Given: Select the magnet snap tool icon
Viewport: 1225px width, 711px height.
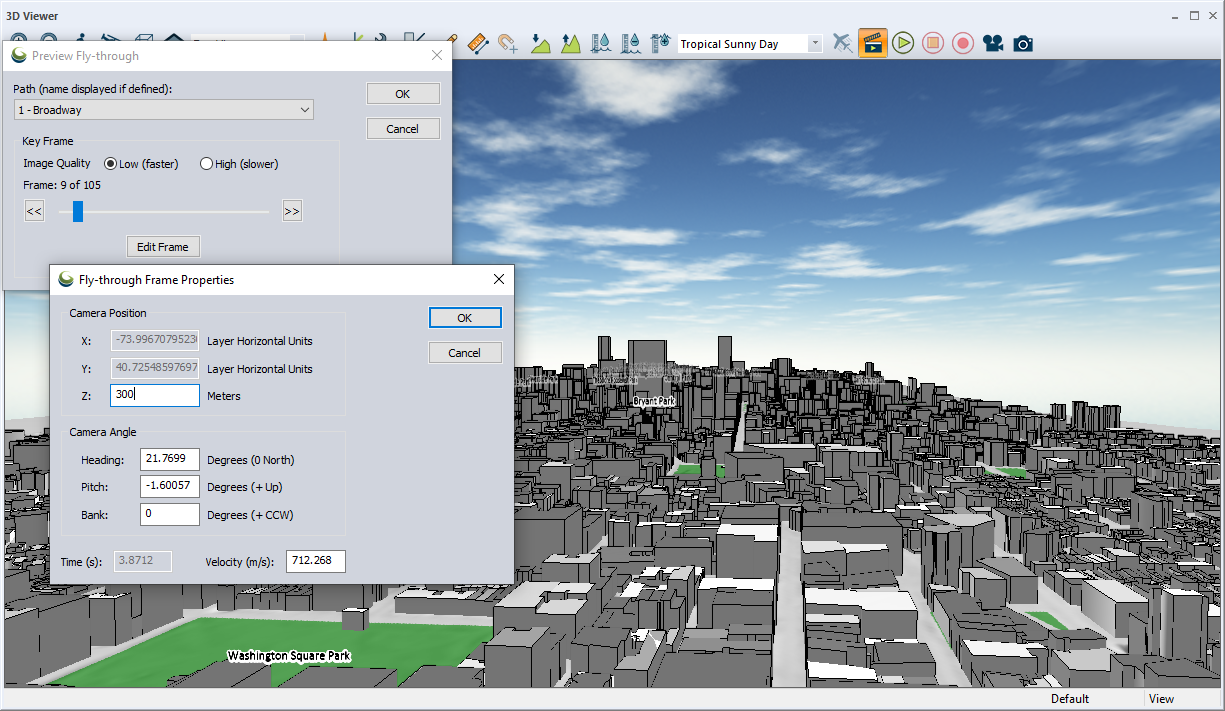Looking at the screenshot, I should tap(508, 43).
